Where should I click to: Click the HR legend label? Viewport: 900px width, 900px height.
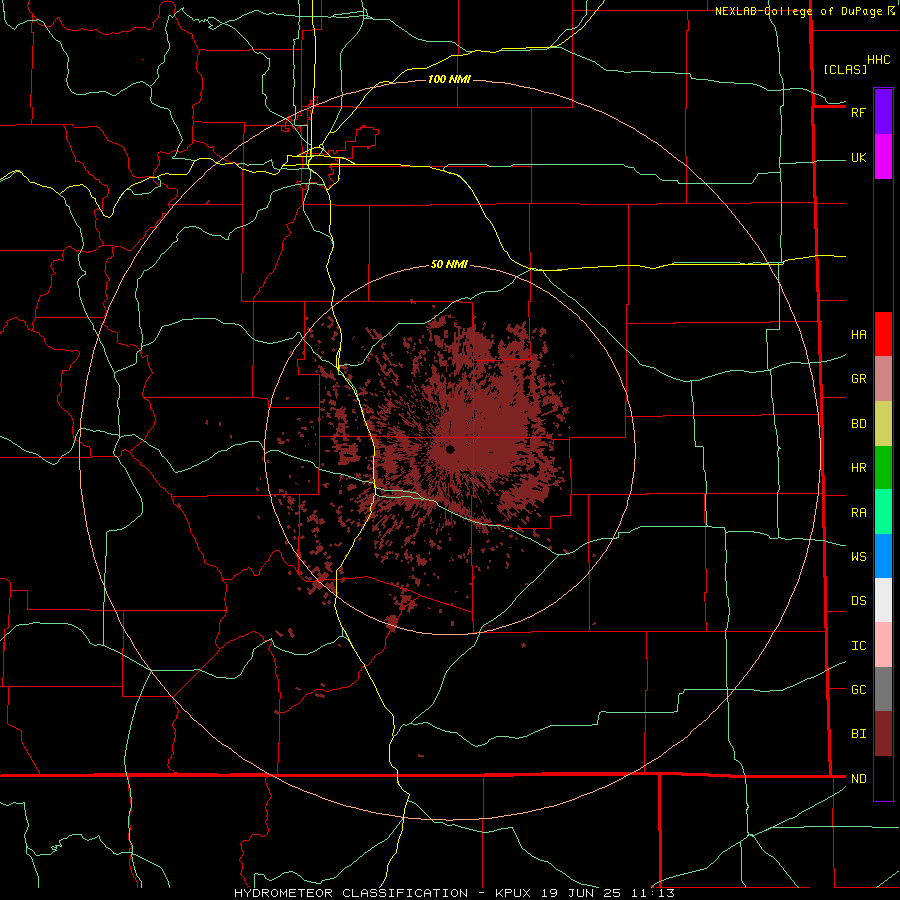858,468
